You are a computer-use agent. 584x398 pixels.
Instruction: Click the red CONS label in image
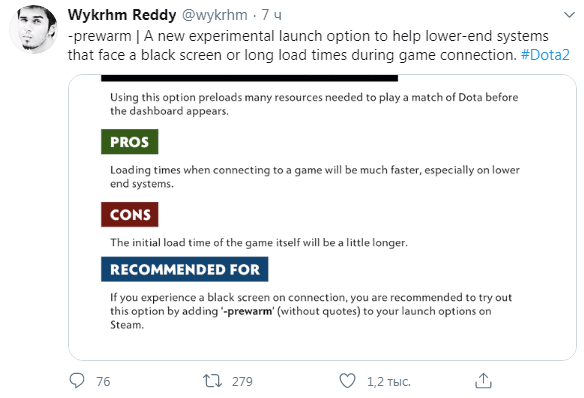[130, 214]
